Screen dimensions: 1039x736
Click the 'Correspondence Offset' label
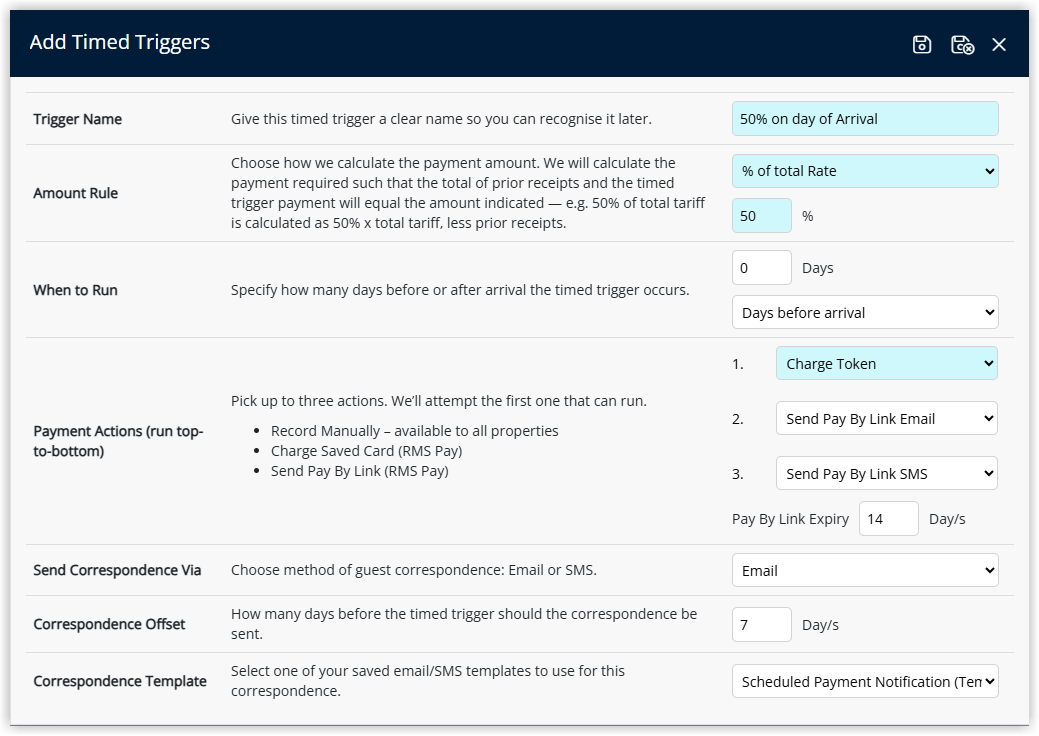(109, 624)
